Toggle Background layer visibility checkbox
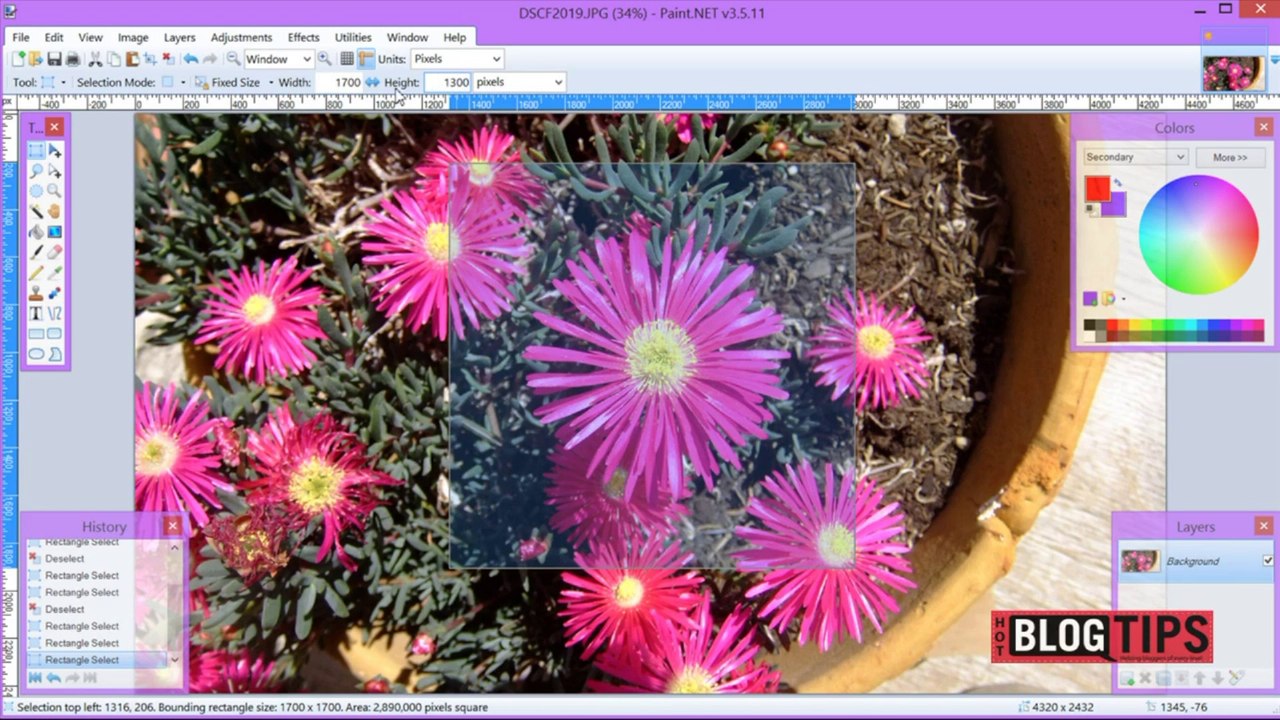The height and width of the screenshot is (720, 1280). [x=1268, y=561]
